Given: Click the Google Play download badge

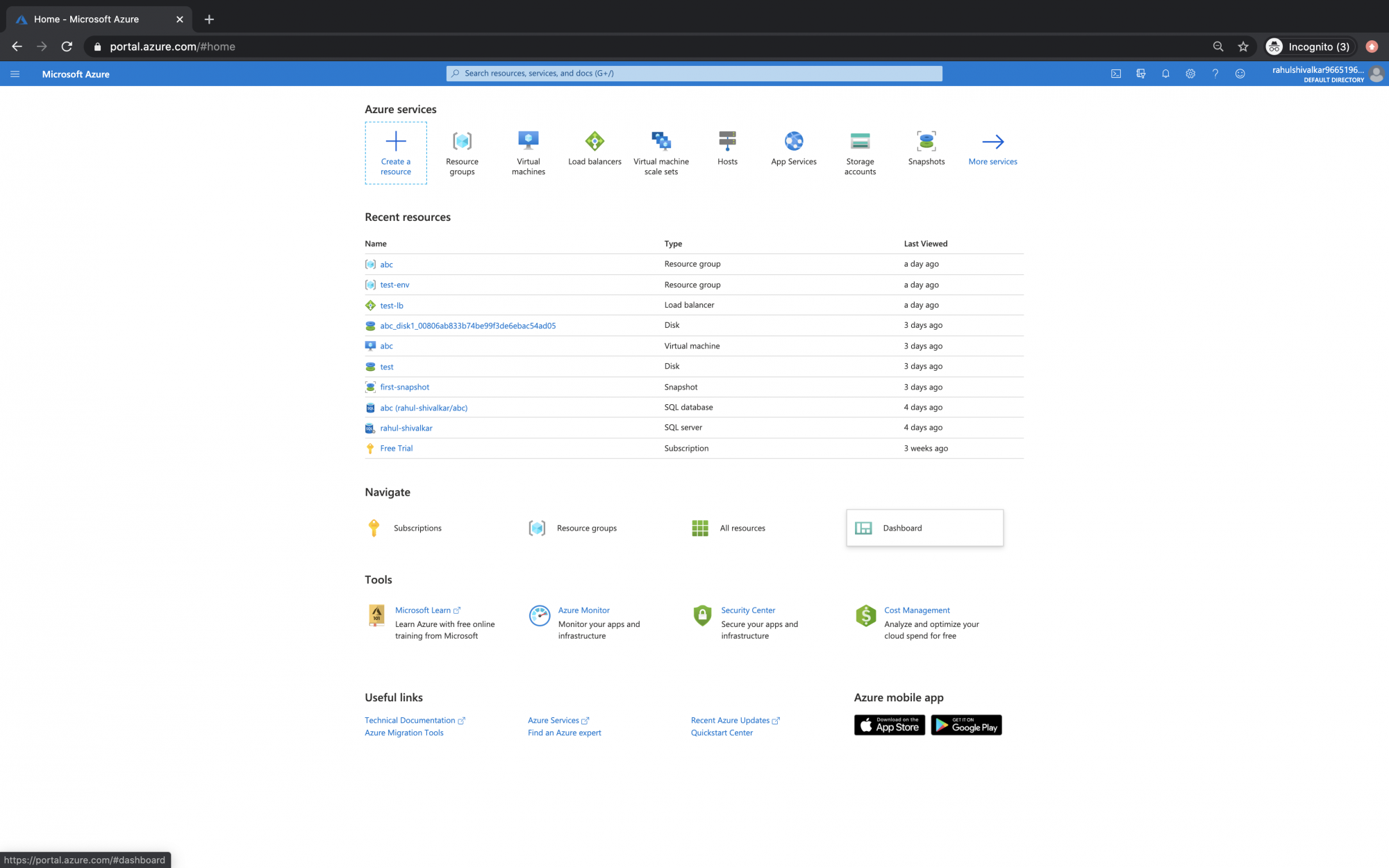Looking at the screenshot, I should 966,725.
